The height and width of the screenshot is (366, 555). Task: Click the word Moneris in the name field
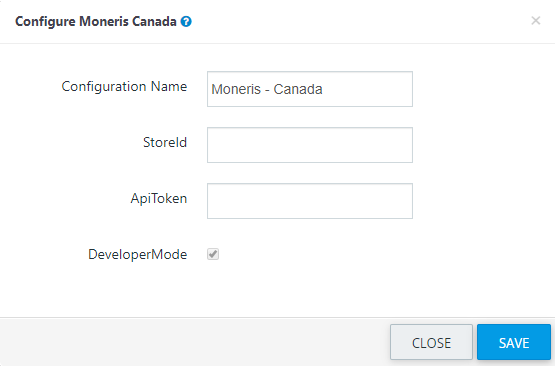click(236, 89)
